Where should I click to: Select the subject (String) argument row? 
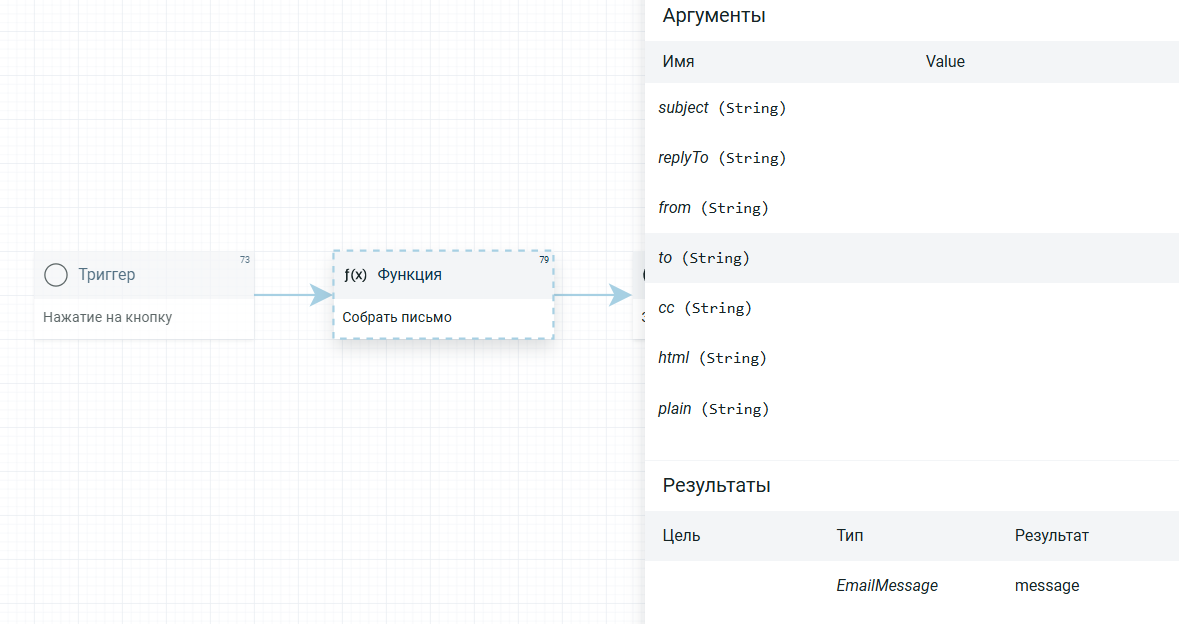pos(912,108)
